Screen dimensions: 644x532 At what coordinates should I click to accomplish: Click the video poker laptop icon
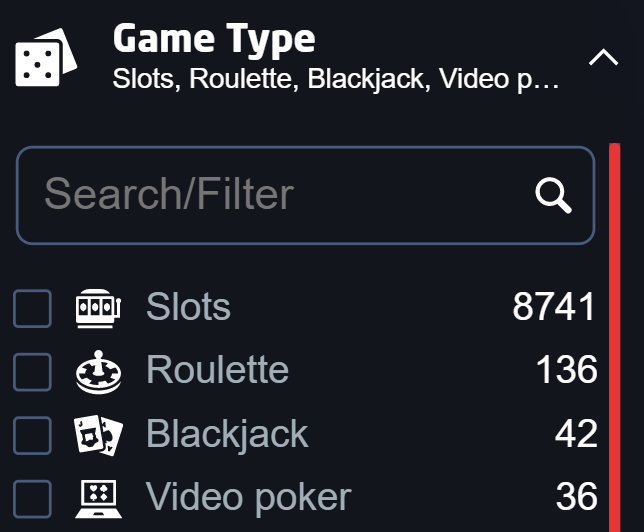click(99, 499)
